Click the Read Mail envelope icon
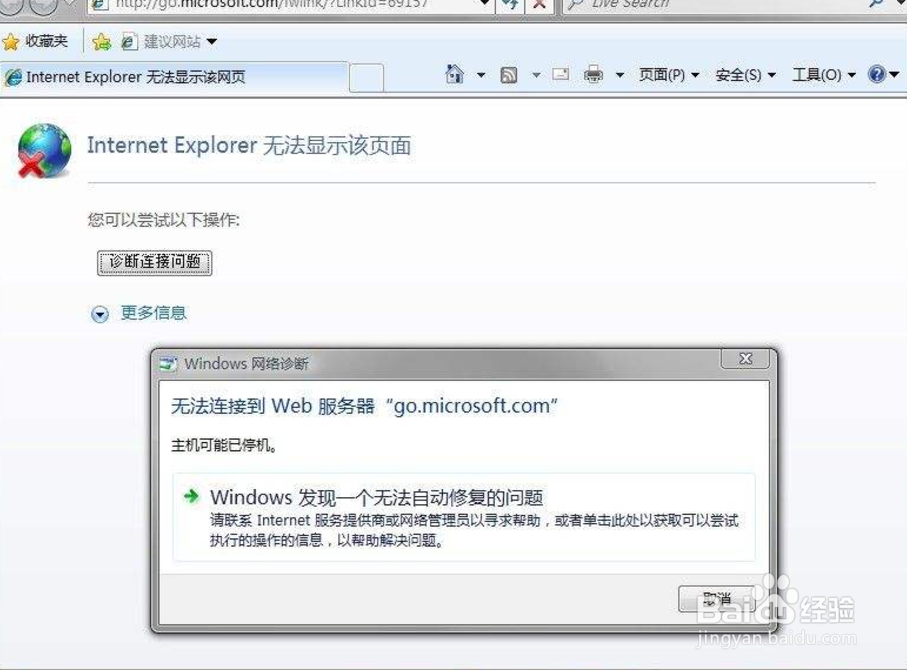 [561, 74]
